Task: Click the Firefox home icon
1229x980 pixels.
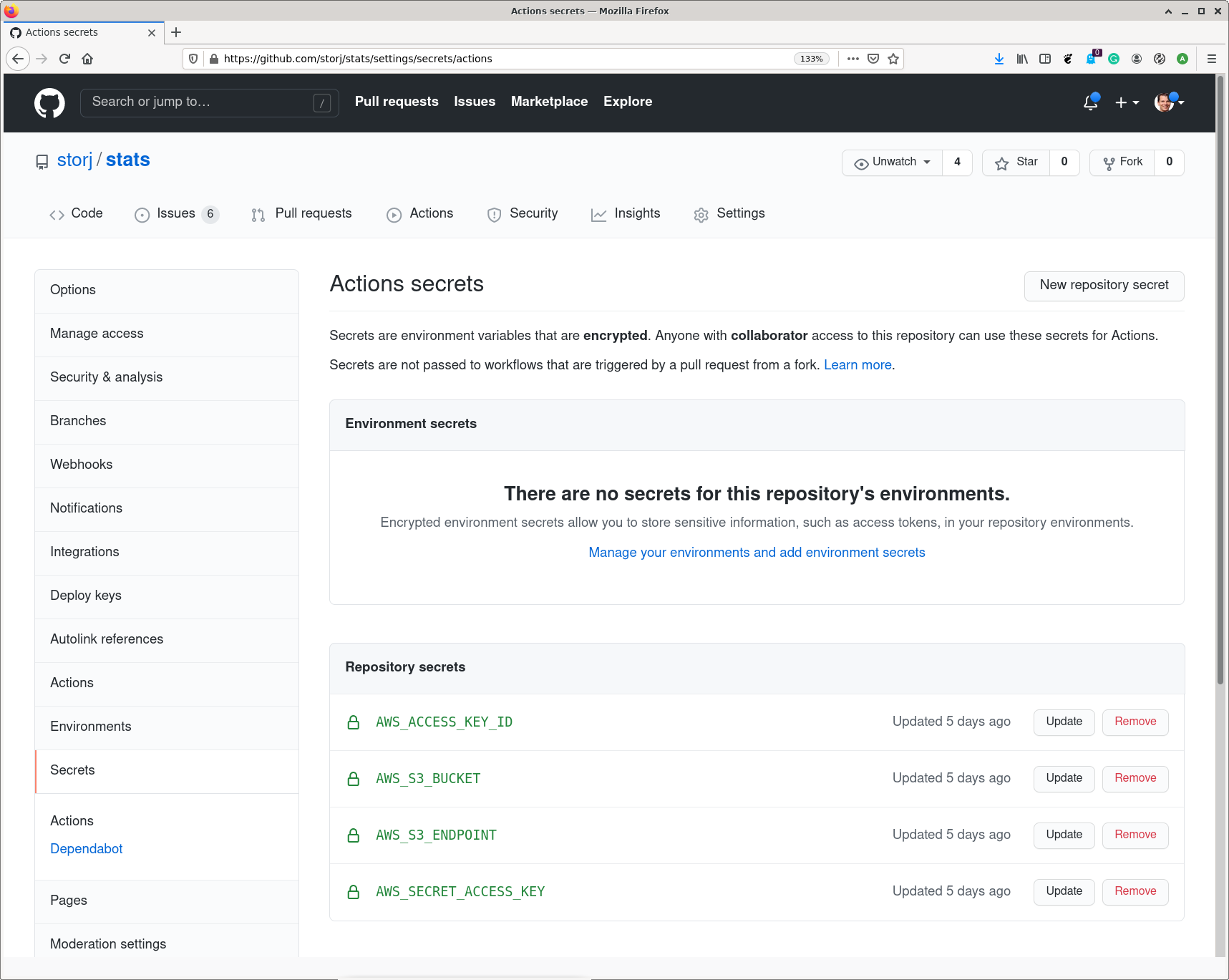Action: [87, 59]
